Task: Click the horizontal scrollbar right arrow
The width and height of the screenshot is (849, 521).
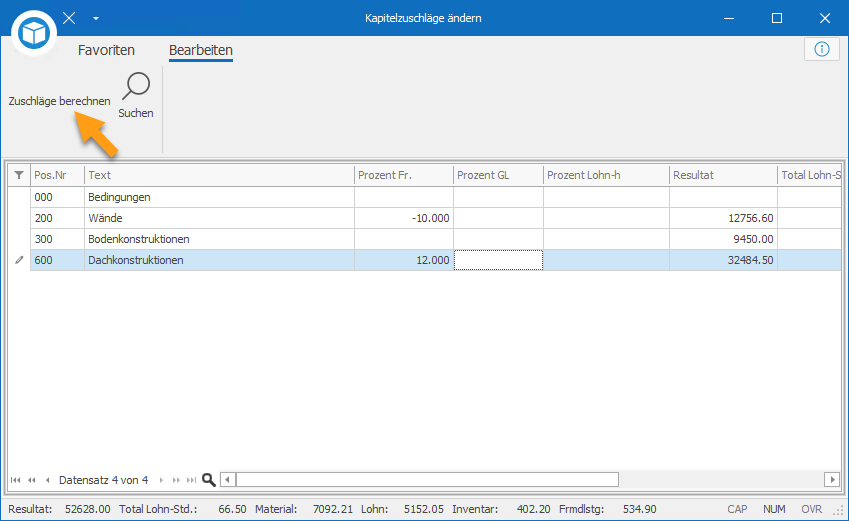Action: coord(832,480)
